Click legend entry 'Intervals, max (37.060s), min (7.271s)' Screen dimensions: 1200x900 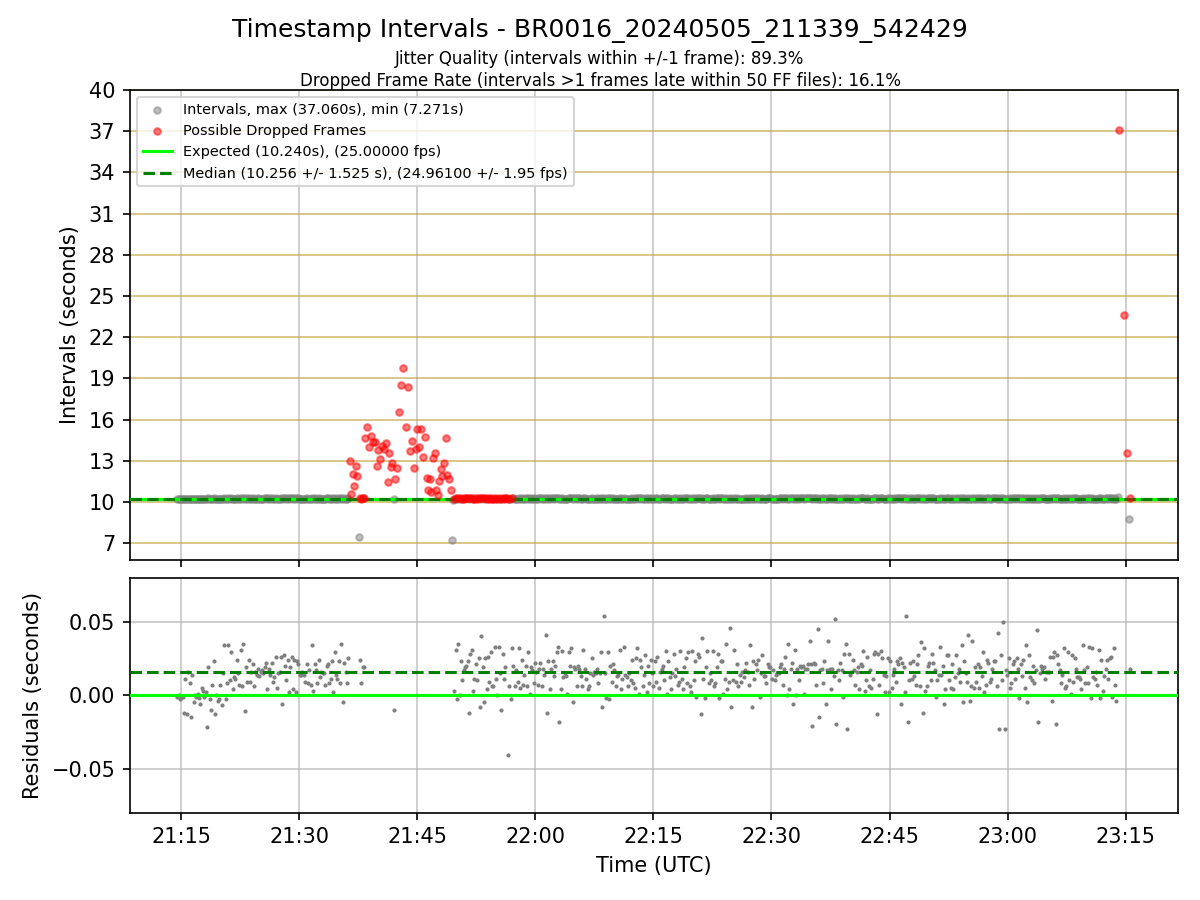coord(323,109)
